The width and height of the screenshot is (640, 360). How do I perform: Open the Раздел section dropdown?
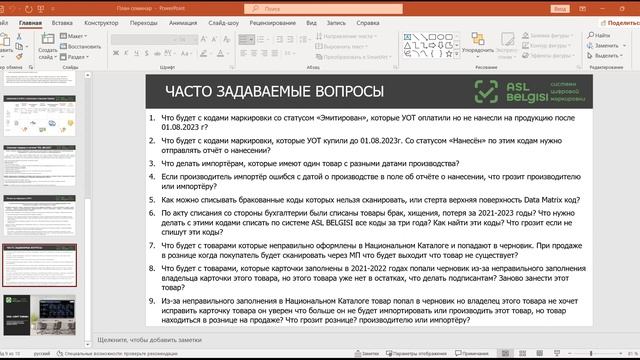pos(75,57)
